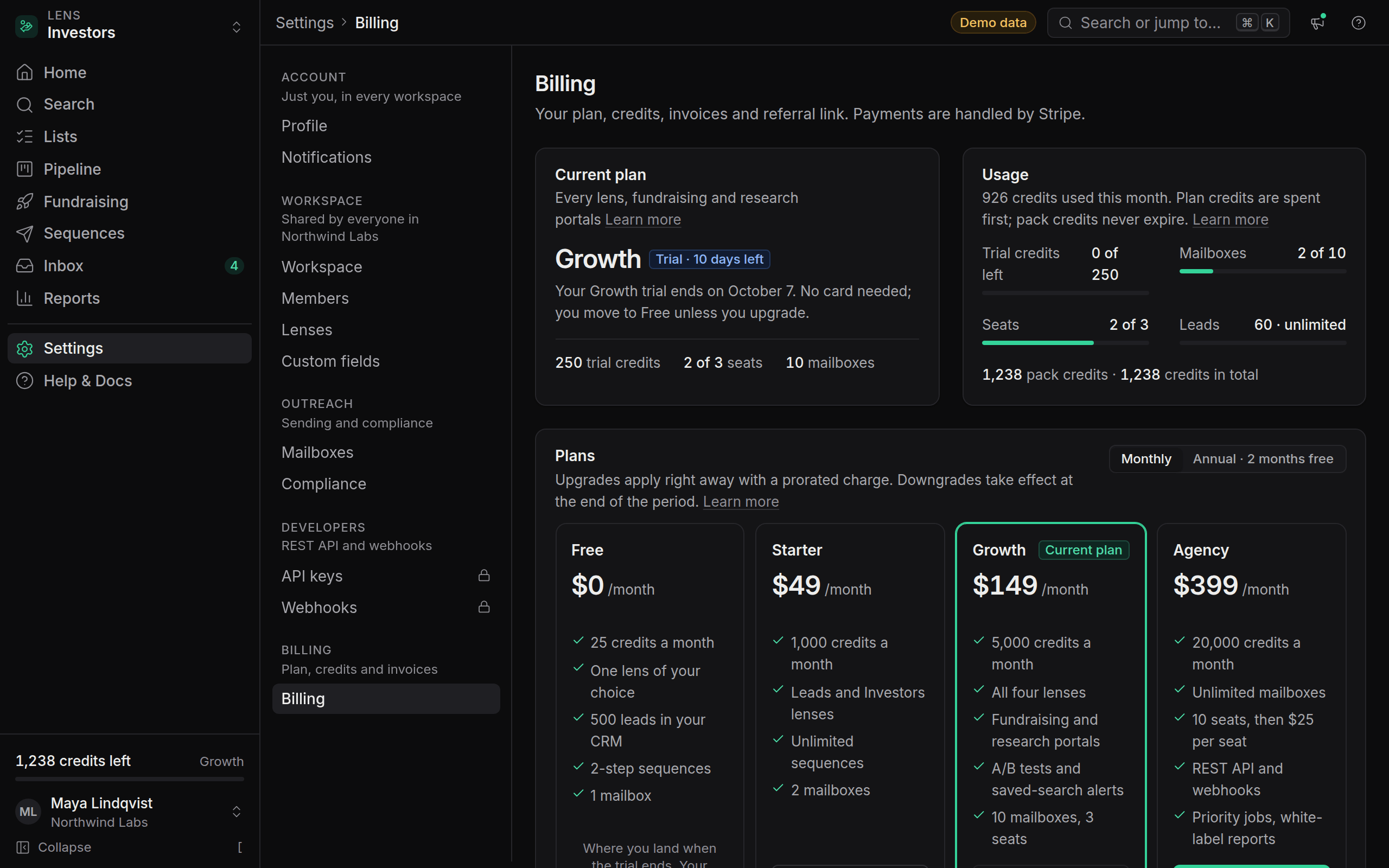Click the 250 trial credits text
Screen dimensions: 1389x868
[607, 363]
